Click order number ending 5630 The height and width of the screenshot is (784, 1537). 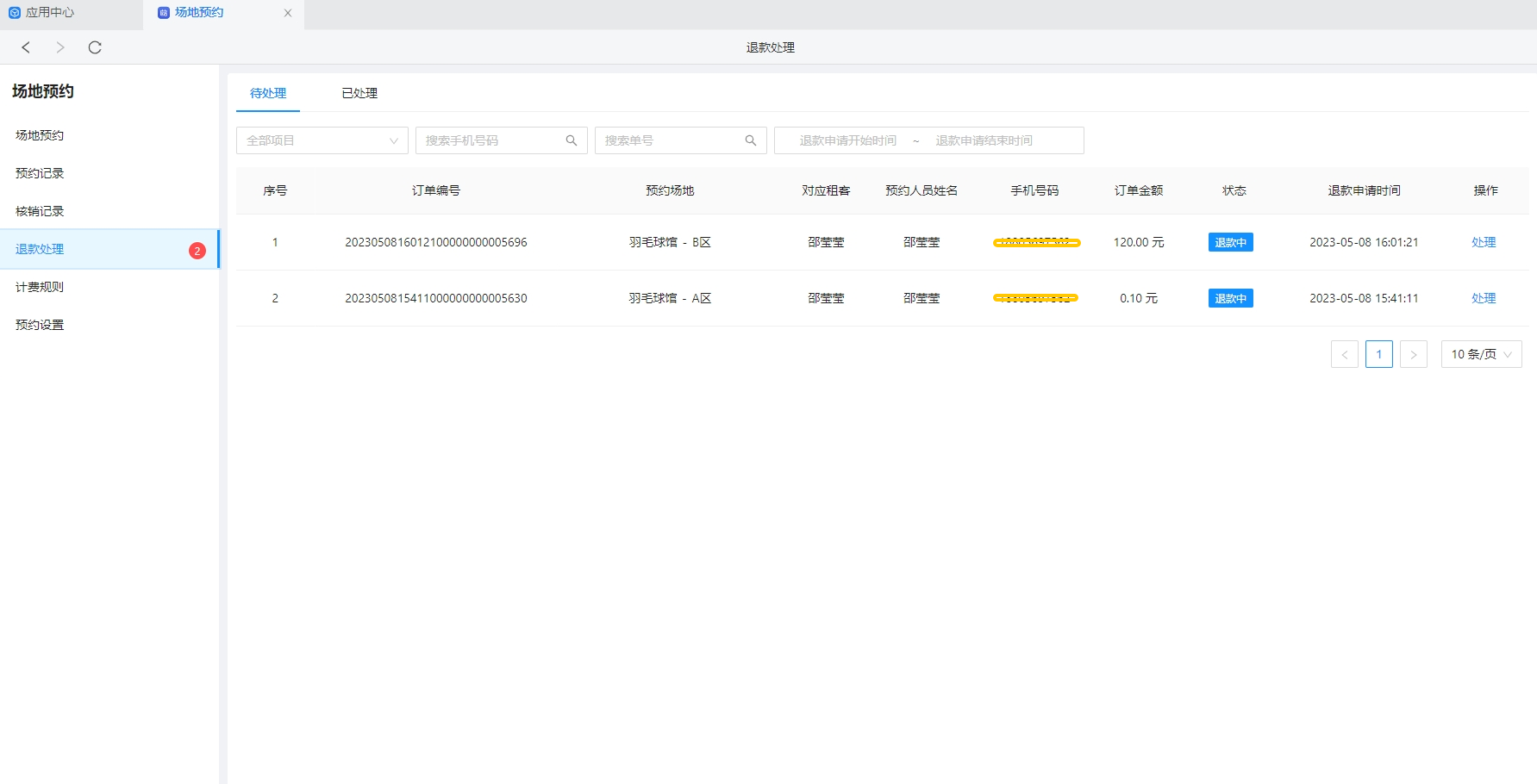click(x=436, y=298)
